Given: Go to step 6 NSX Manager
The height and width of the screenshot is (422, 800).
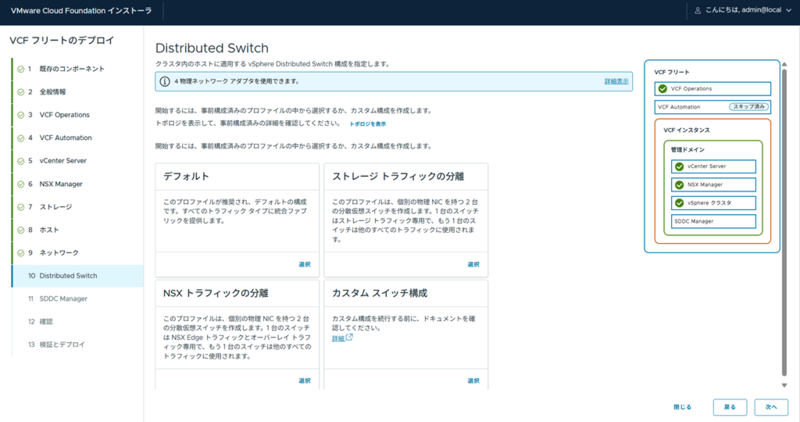Looking at the screenshot, I should pos(61,184).
